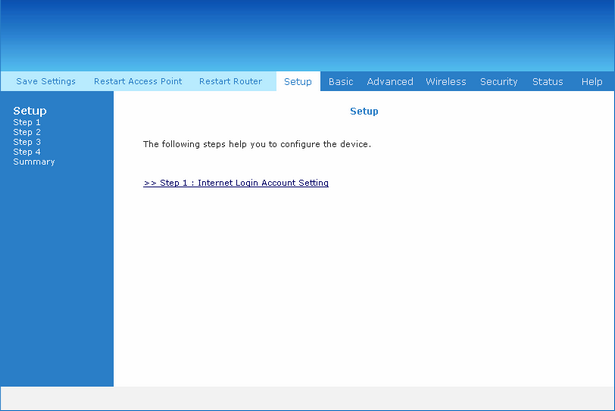Click the blue Setup page title
The image size is (615, 411).
tap(364, 111)
